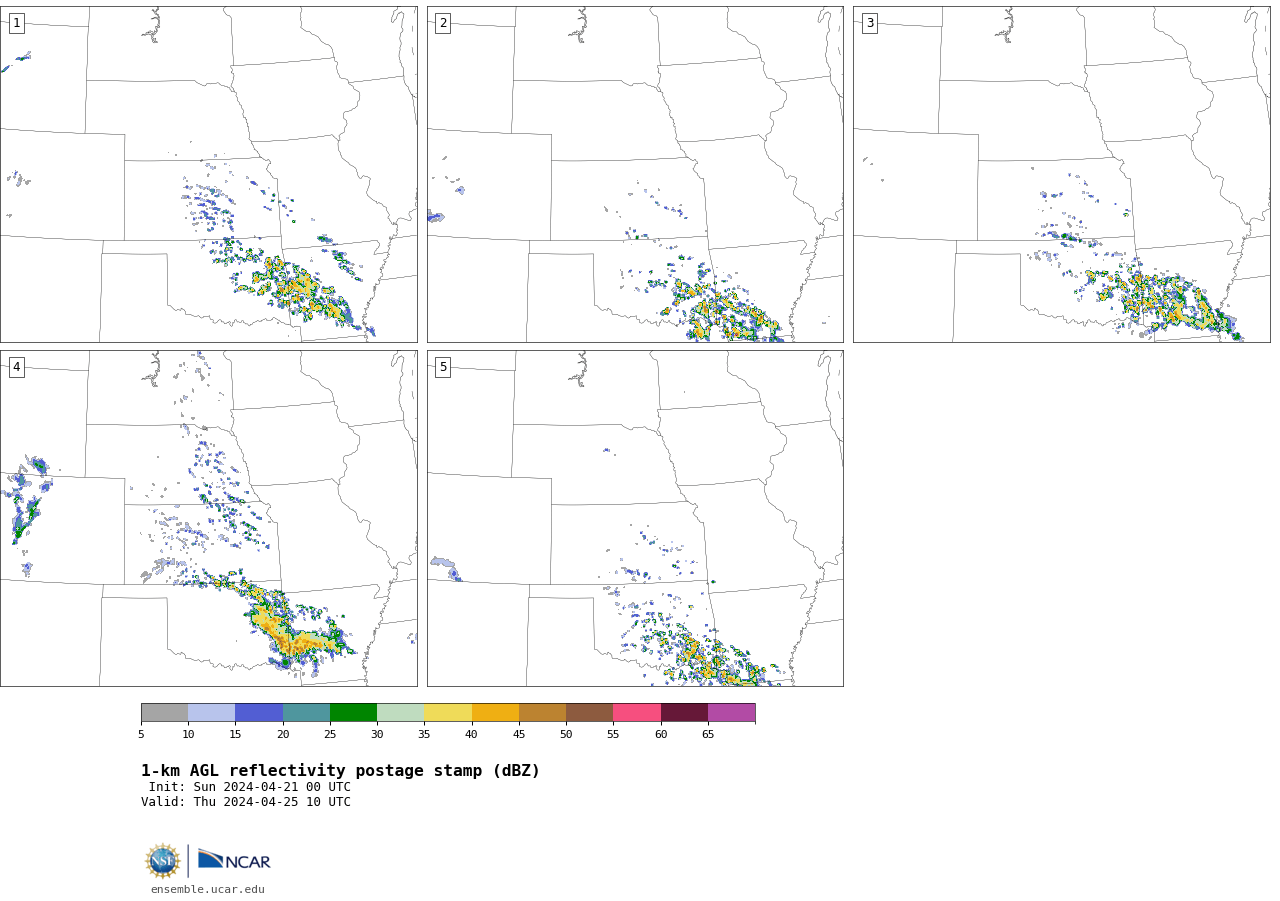1280x901 pixels.
Task: Click the colorbar tick label 50
Action: point(566,735)
